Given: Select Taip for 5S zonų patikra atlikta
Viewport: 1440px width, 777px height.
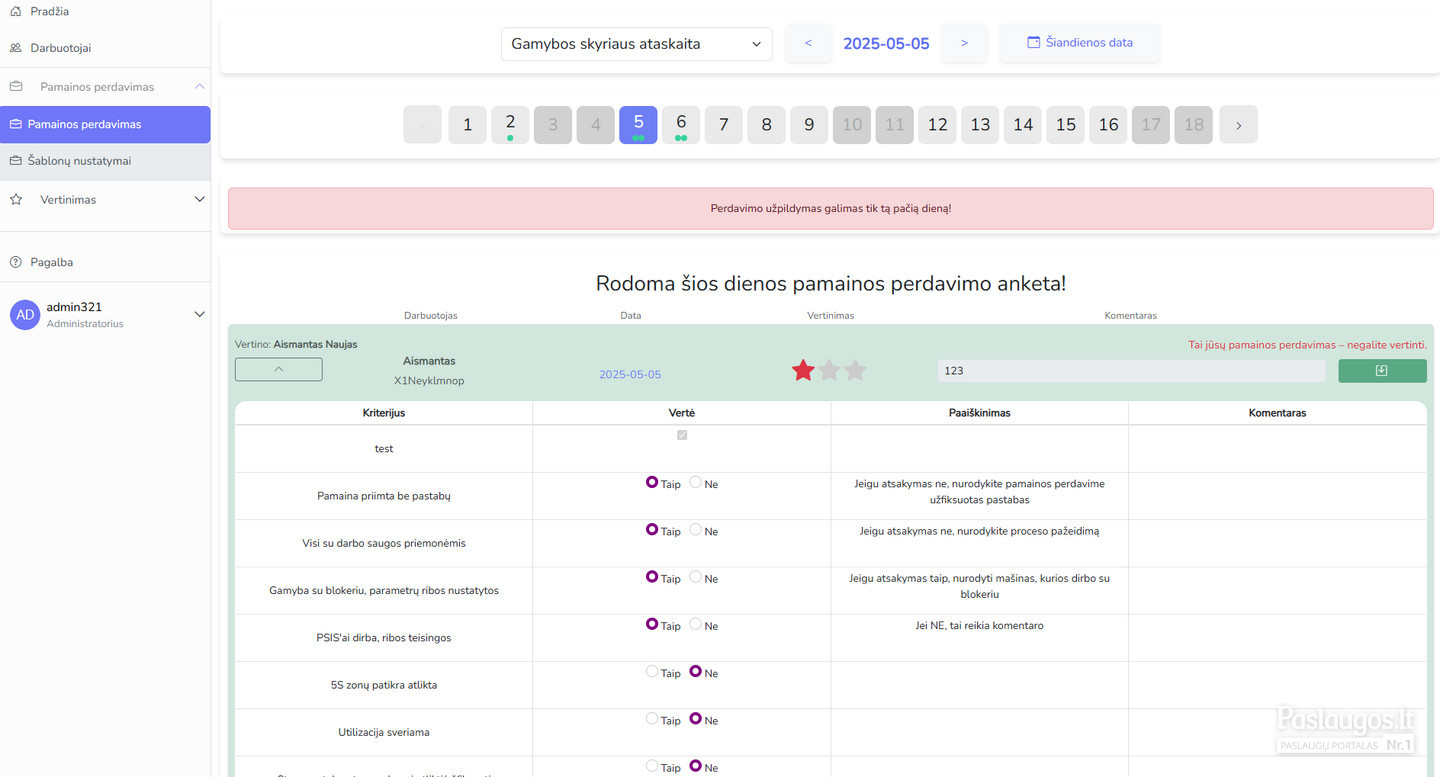Looking at the screenshot, I should 652,671.
